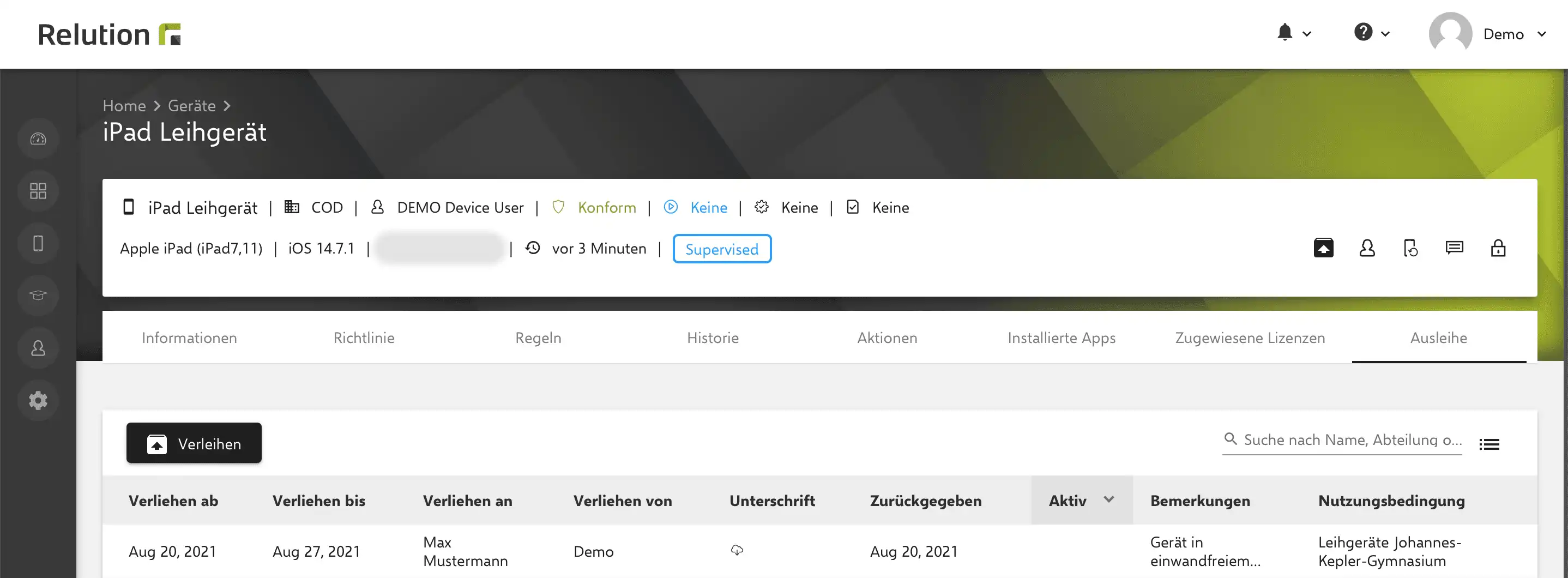This screenshot has width=1568, height=578.
Task: Switch to the Regeln tab
Action: [x=538, y=338]
